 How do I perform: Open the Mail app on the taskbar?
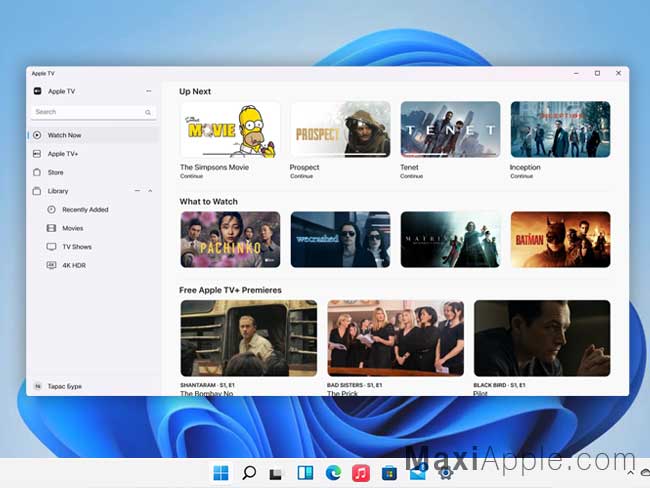418,473
